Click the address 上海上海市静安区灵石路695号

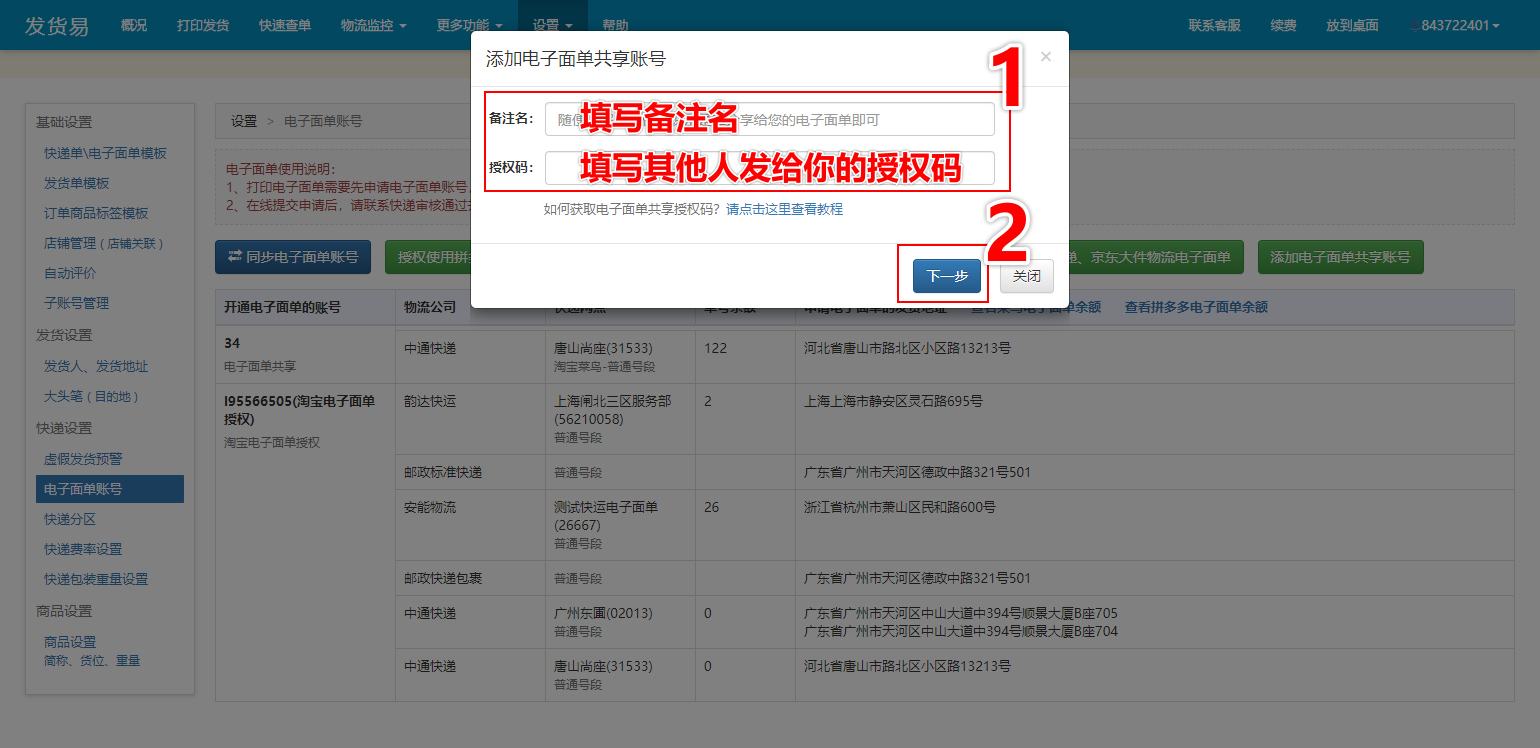pos(893,401)
